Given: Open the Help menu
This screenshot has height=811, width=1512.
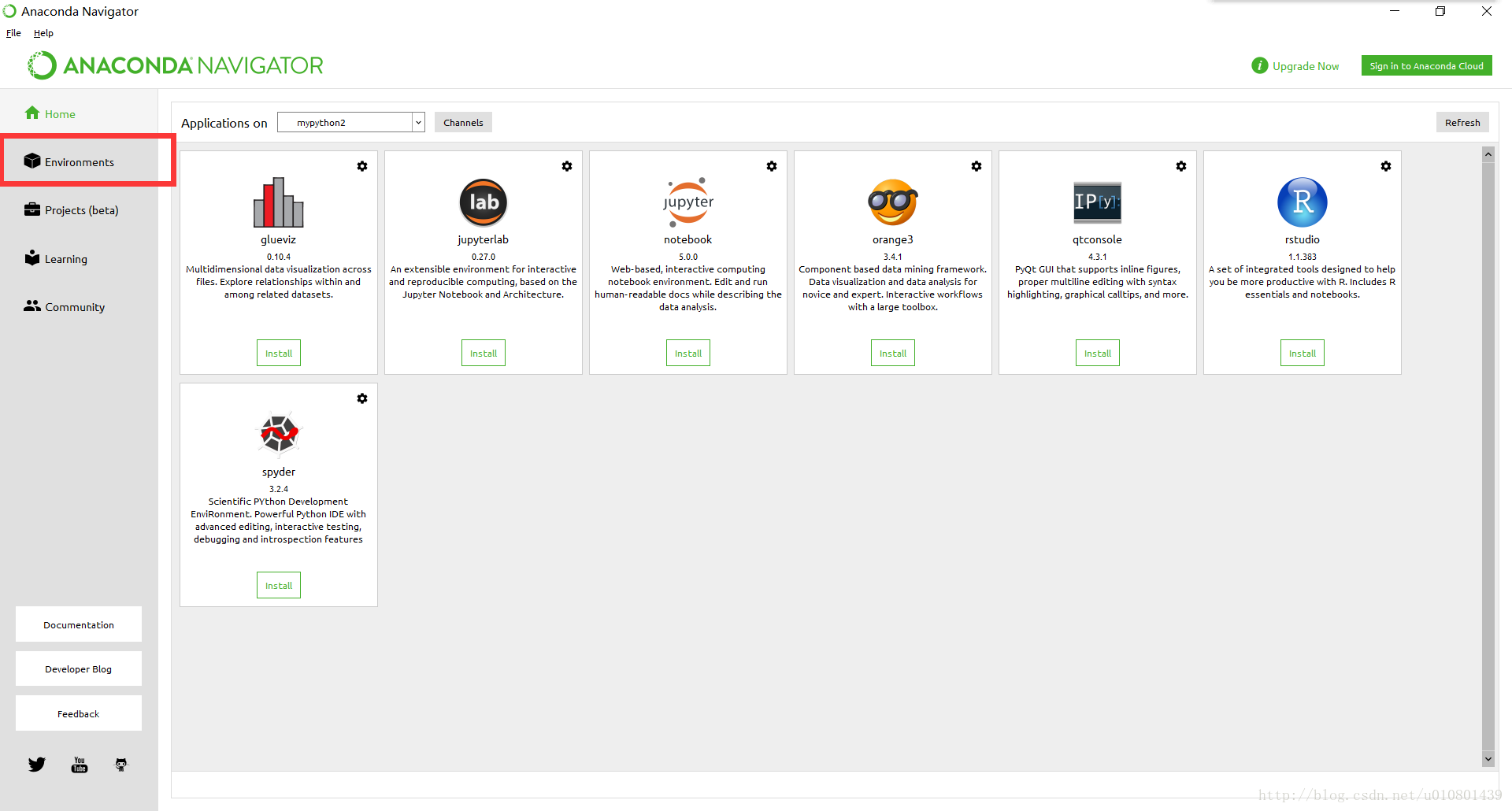Looking at the screenshot, I should [43, 33].
